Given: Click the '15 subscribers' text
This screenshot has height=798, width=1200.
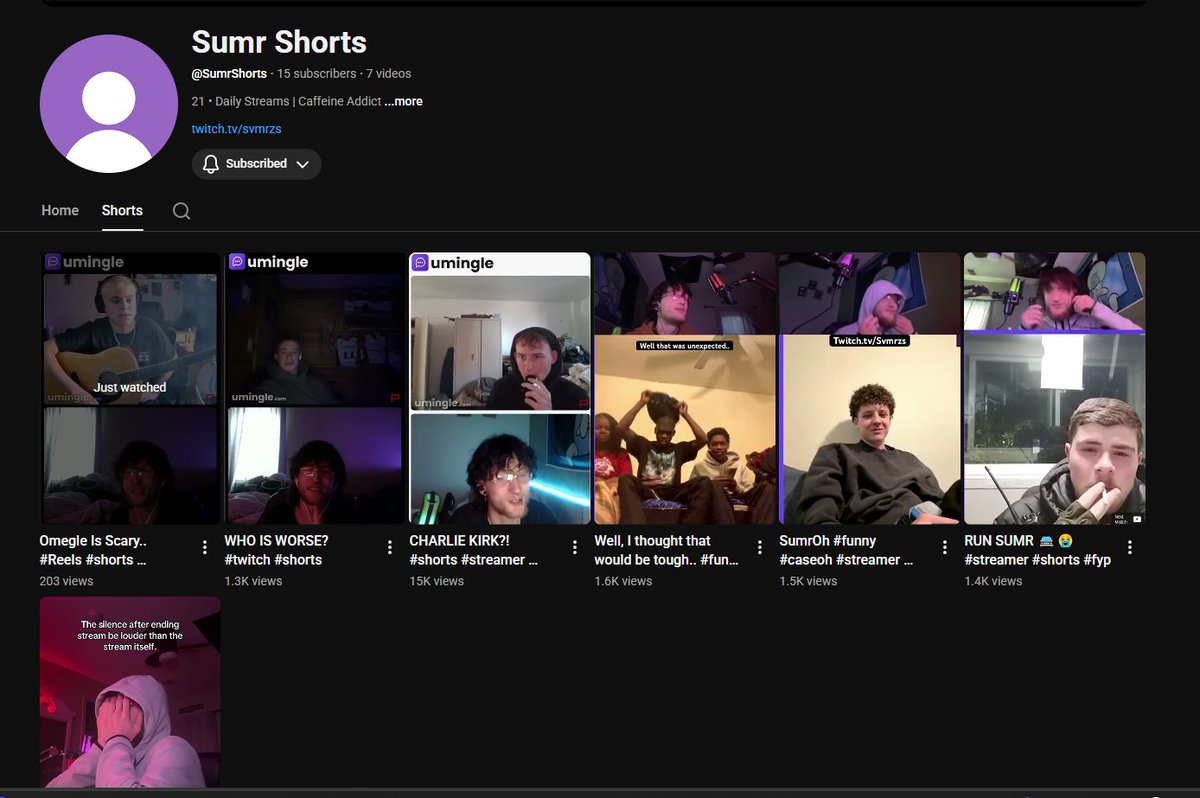Looking at the screenshot, I should coord(317,74).
